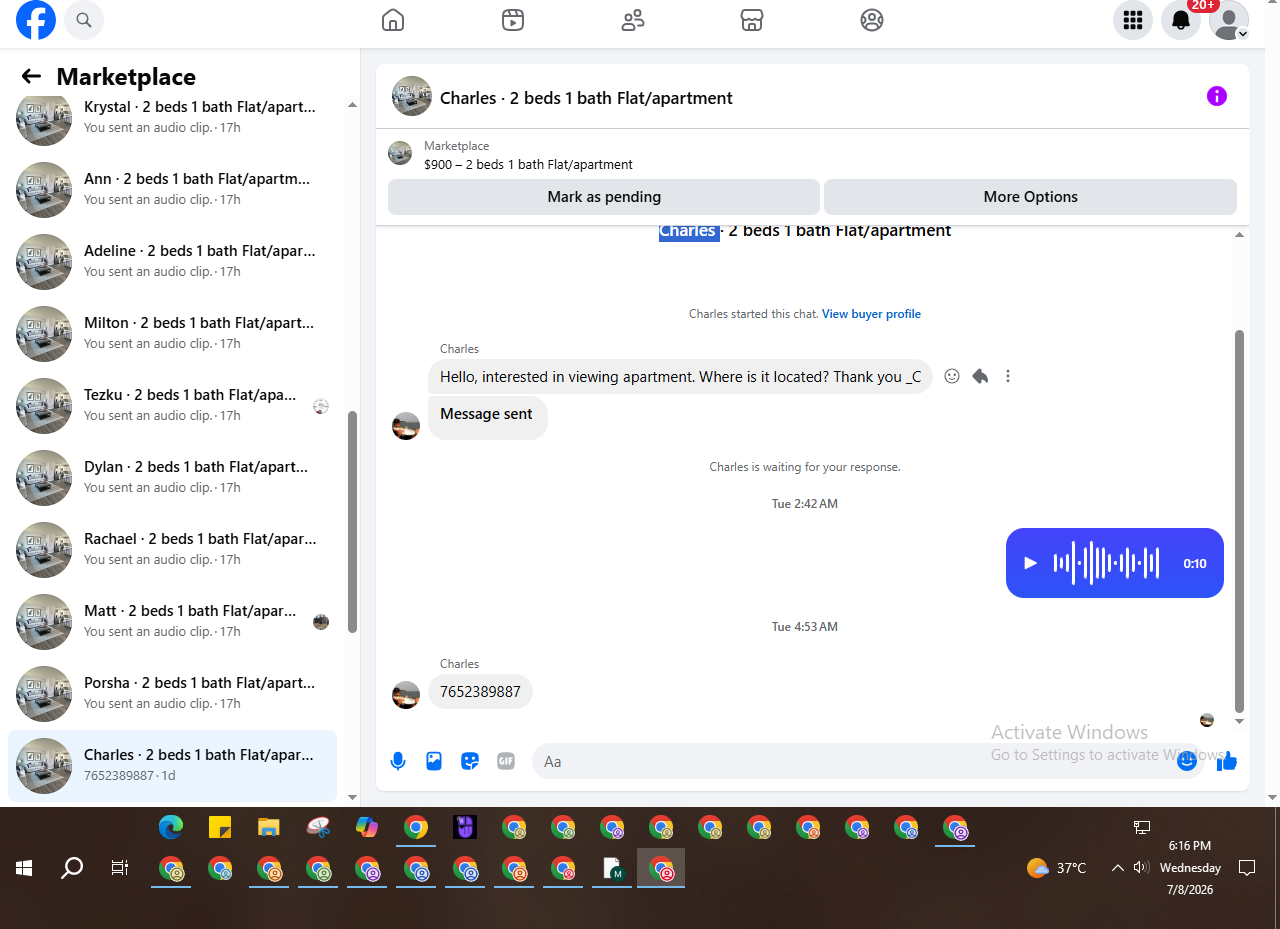Open Adeline's conversation
The width and height of the screenshot is (1280, 929).
172,262
